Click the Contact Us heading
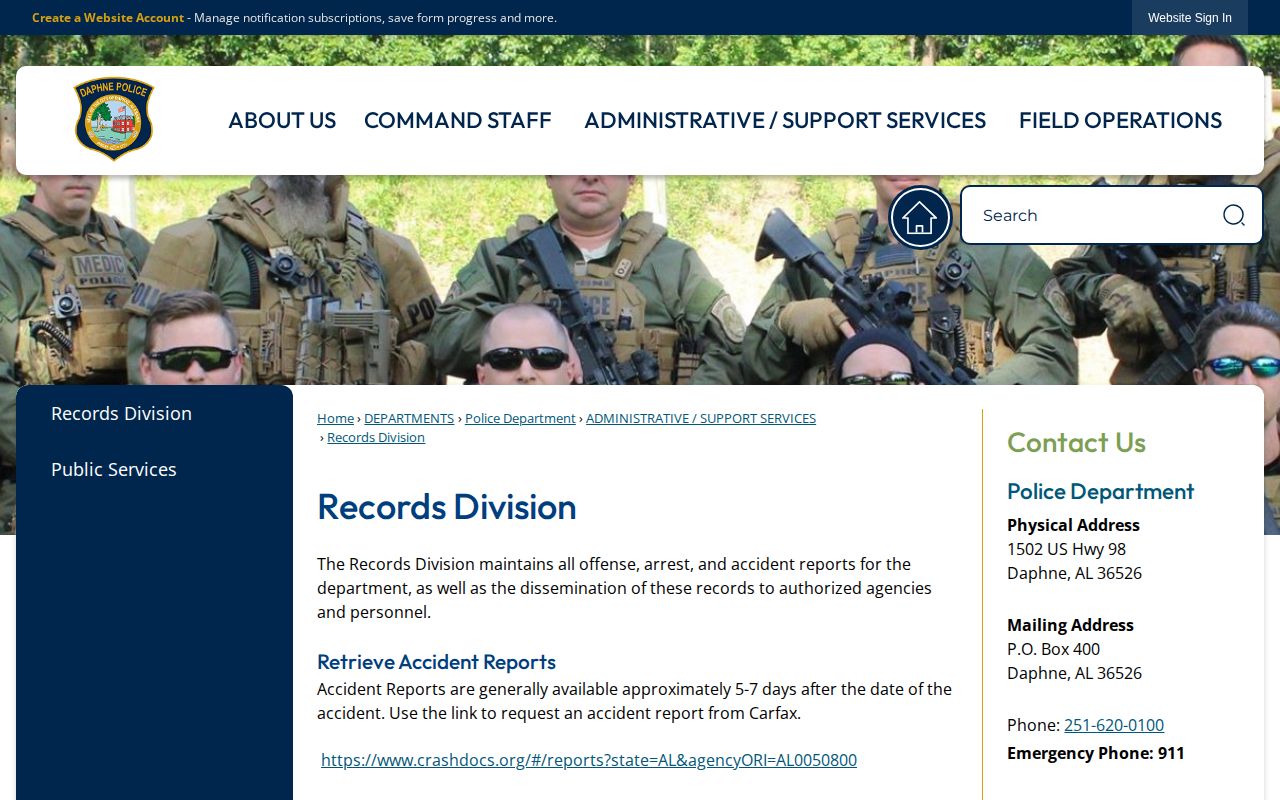1280x800 pixels. [x=1076, y=442]
